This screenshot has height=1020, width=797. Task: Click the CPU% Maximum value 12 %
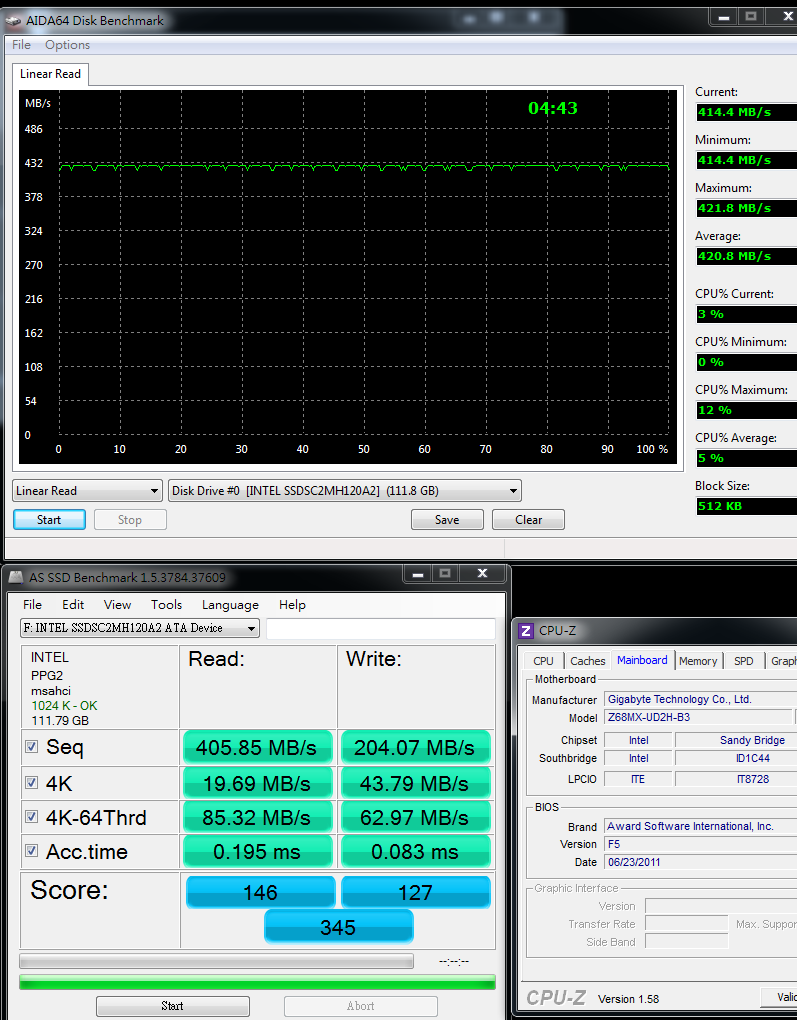coord(746,410)
